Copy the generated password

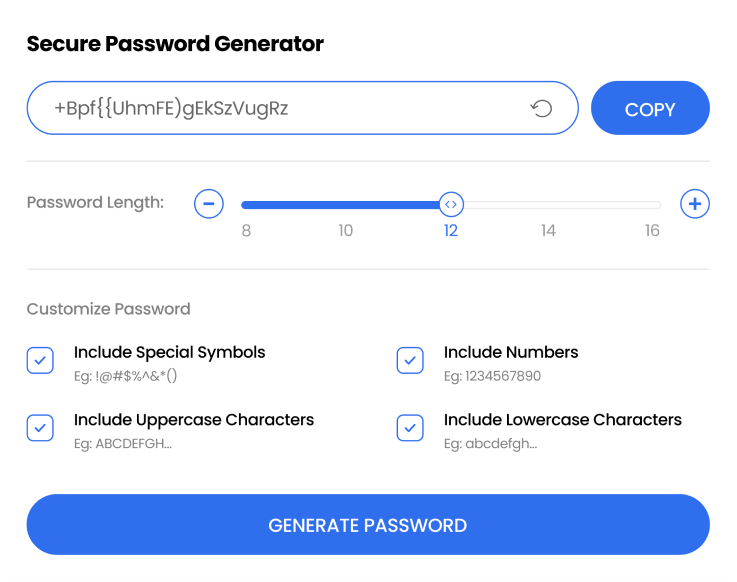pos(650,108)
